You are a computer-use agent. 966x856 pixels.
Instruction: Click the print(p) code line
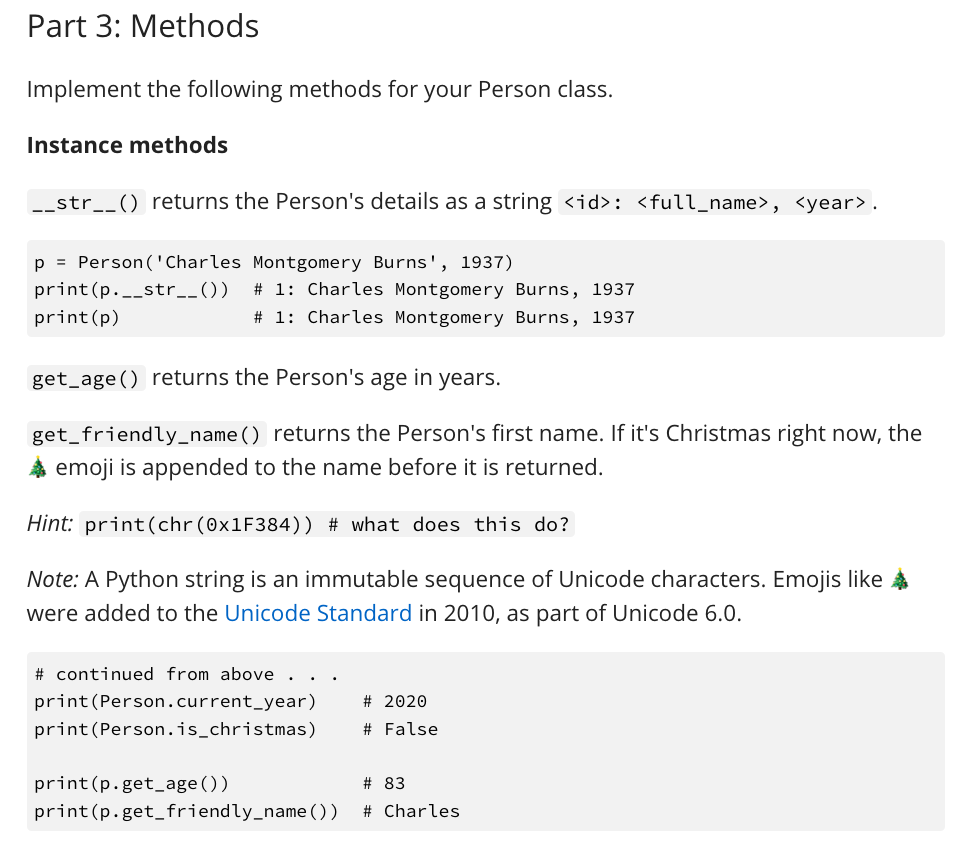[335, 317]
